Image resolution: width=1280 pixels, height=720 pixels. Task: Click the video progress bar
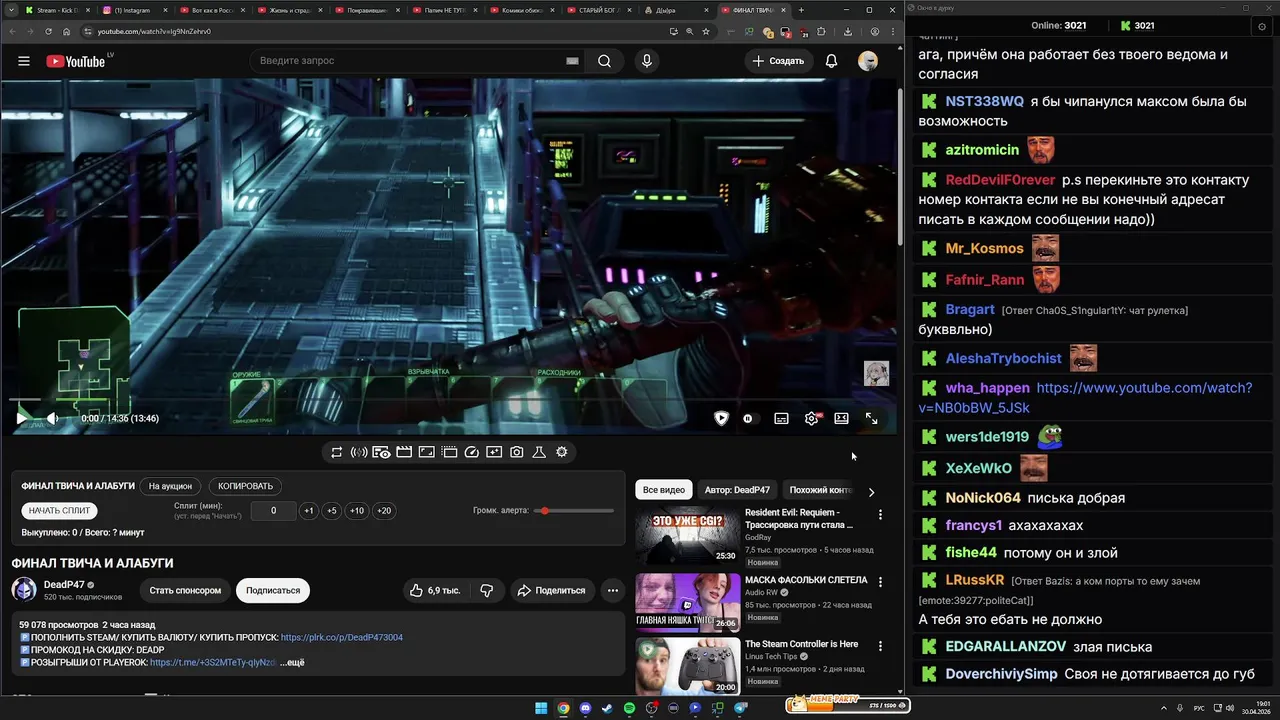[x=449, y=398]
